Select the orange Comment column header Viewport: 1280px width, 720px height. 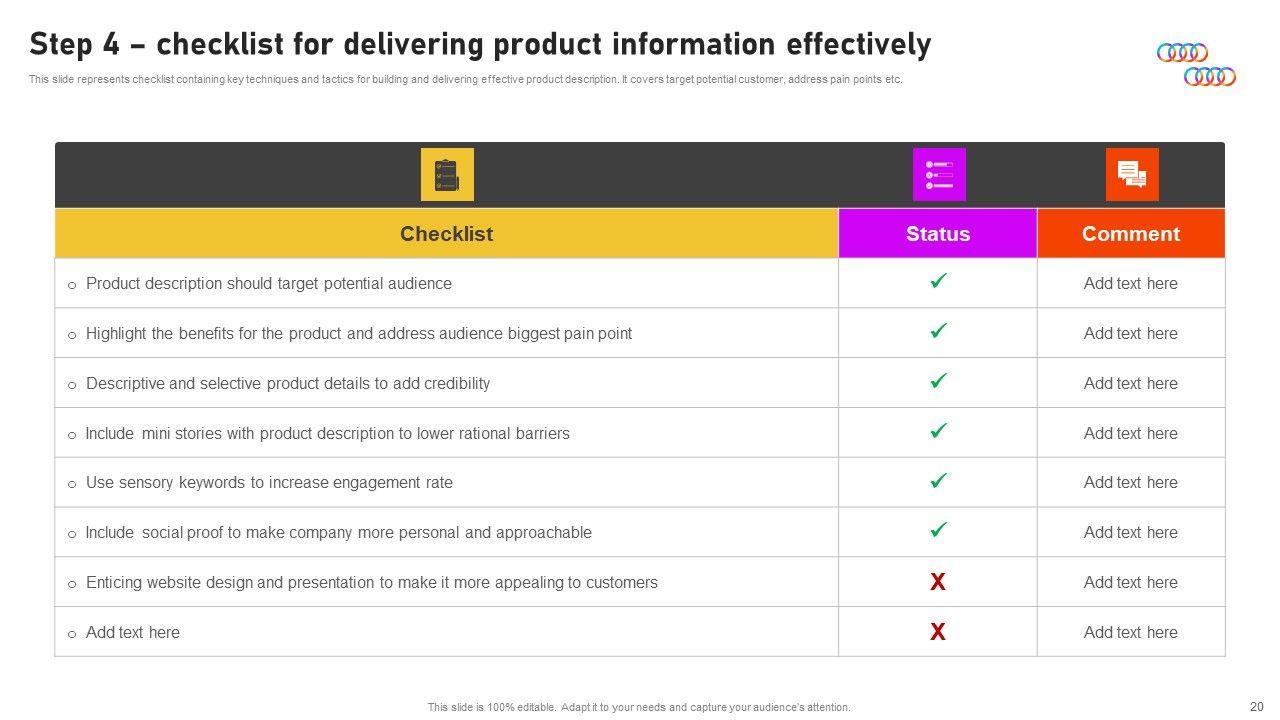pos(1131,234)
